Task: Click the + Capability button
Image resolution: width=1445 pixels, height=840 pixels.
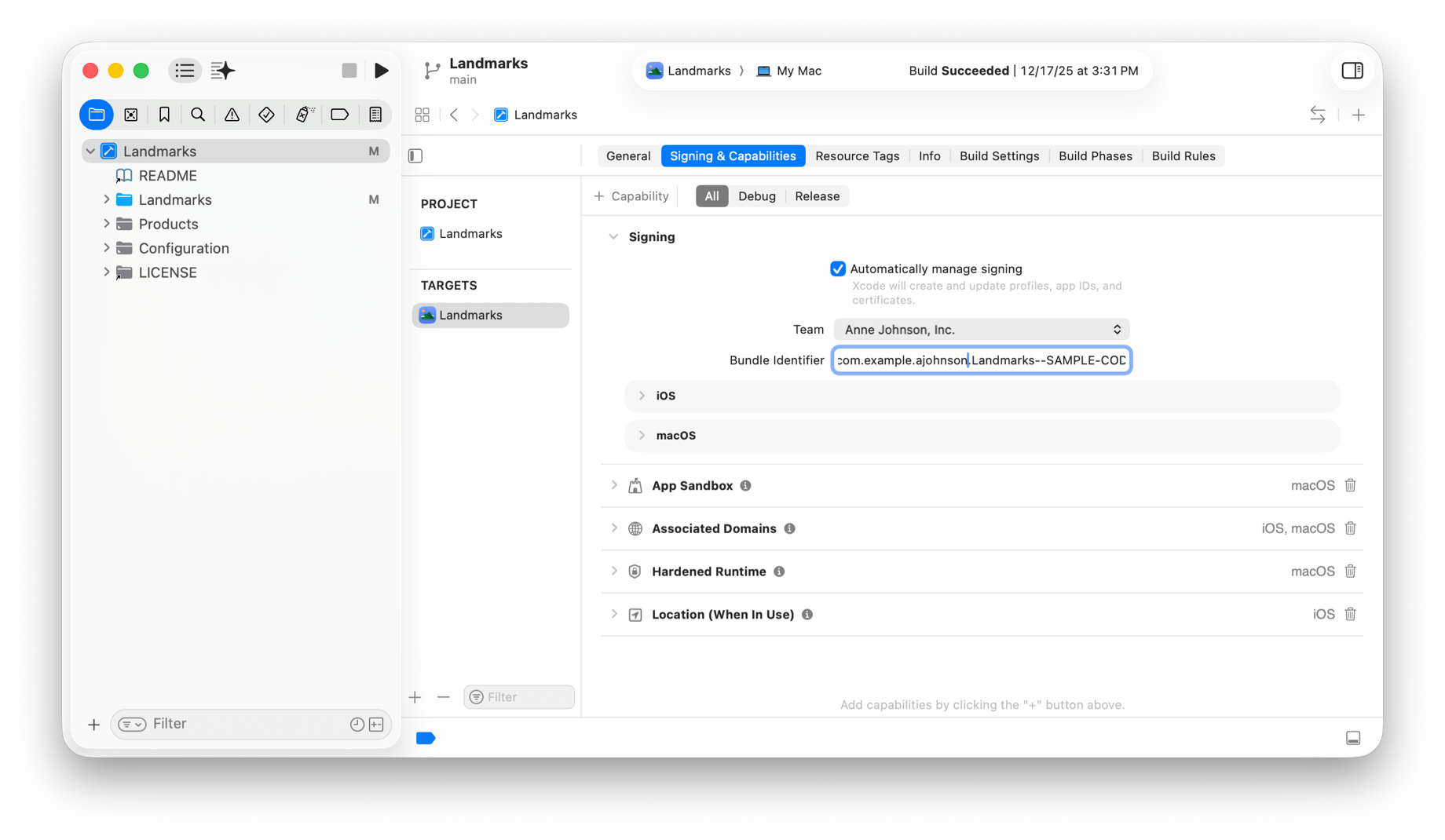Action: coord(631,196)
